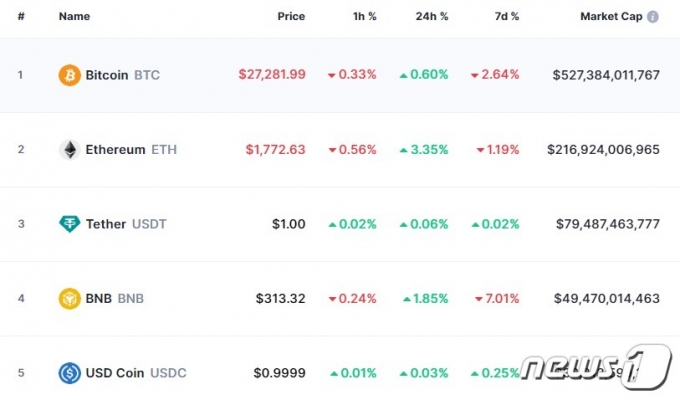Screen dimensions: 680x400
Task: Click the Bitcoin orange coin icon
Action: (69, 75)
